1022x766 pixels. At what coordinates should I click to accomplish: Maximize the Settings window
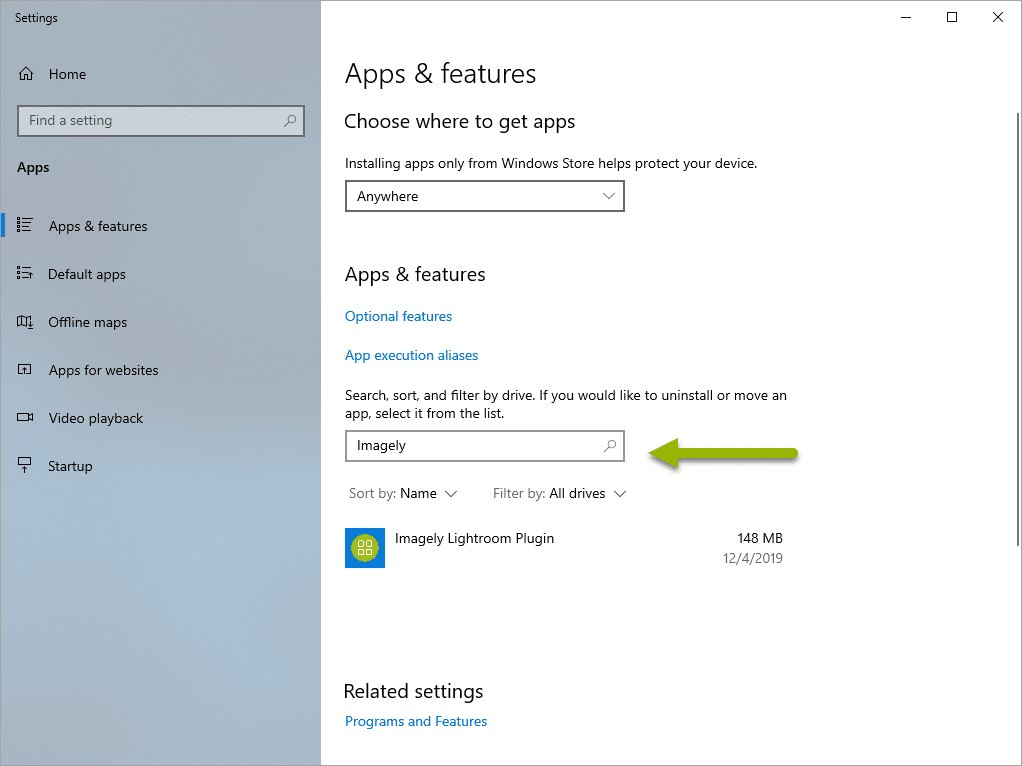coord(952,18)
